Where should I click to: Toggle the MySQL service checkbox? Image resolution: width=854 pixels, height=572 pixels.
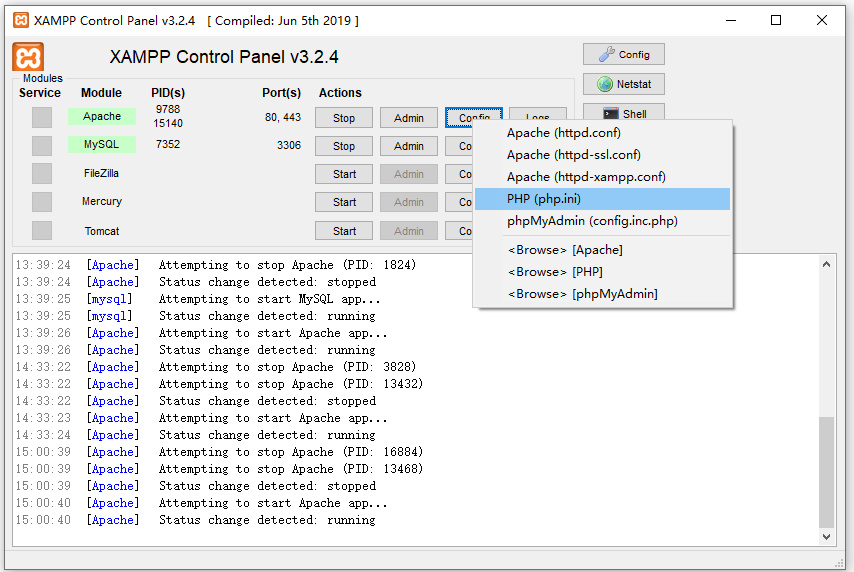[42, 145]
